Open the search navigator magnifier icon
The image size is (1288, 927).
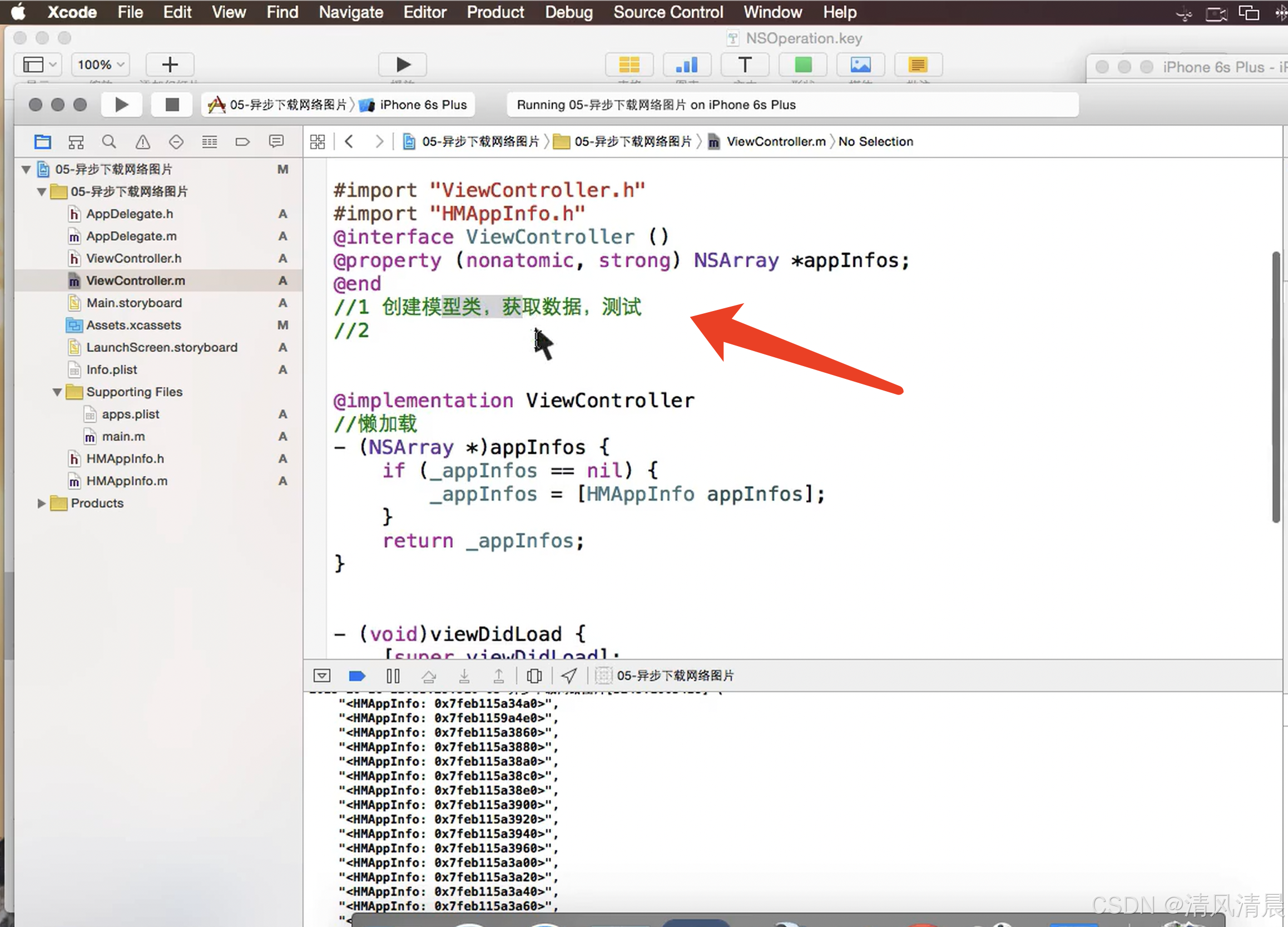(109, 141)
